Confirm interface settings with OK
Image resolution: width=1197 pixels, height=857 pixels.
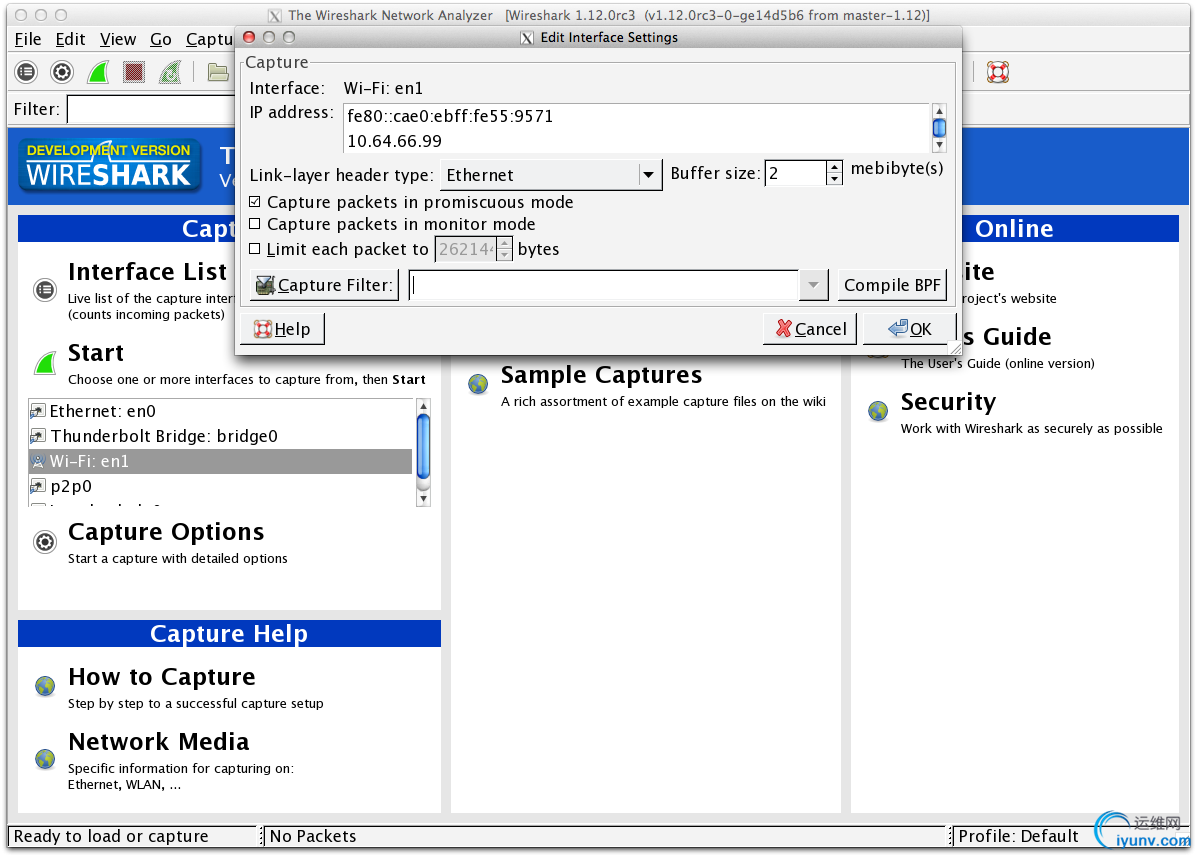point(910,329)
